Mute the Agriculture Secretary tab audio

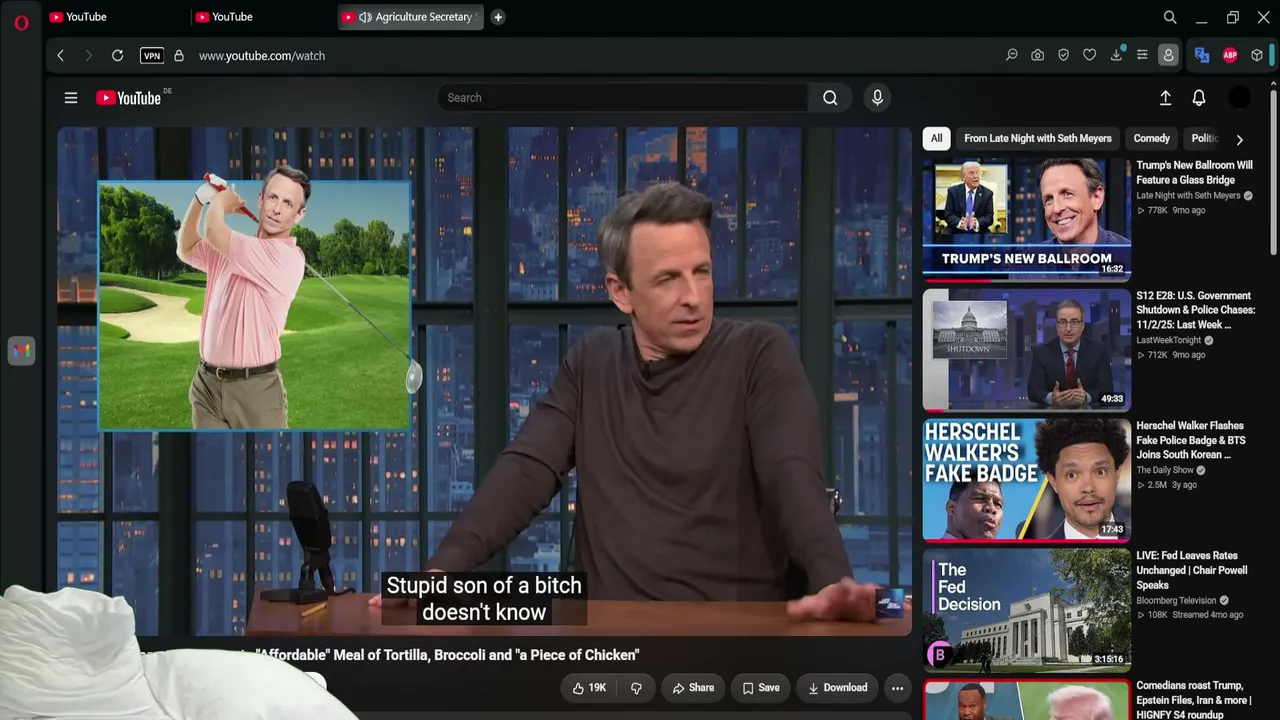click(x=365, y=17)
